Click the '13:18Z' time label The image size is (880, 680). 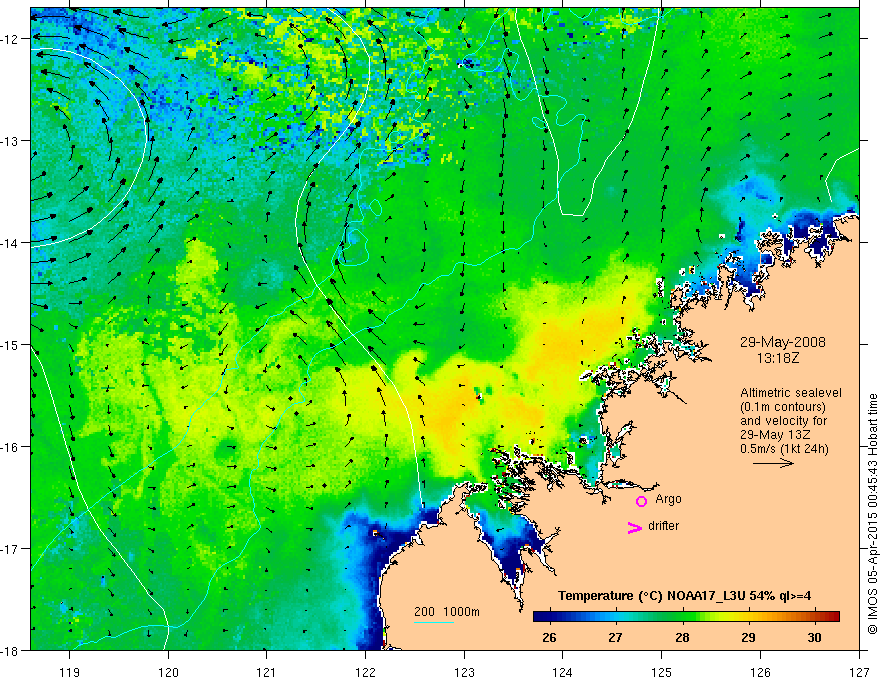click(x=777, y=358)
